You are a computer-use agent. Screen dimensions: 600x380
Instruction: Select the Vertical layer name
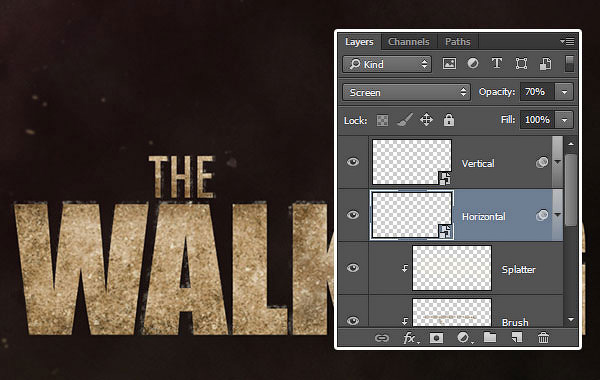tap(478, 164)
